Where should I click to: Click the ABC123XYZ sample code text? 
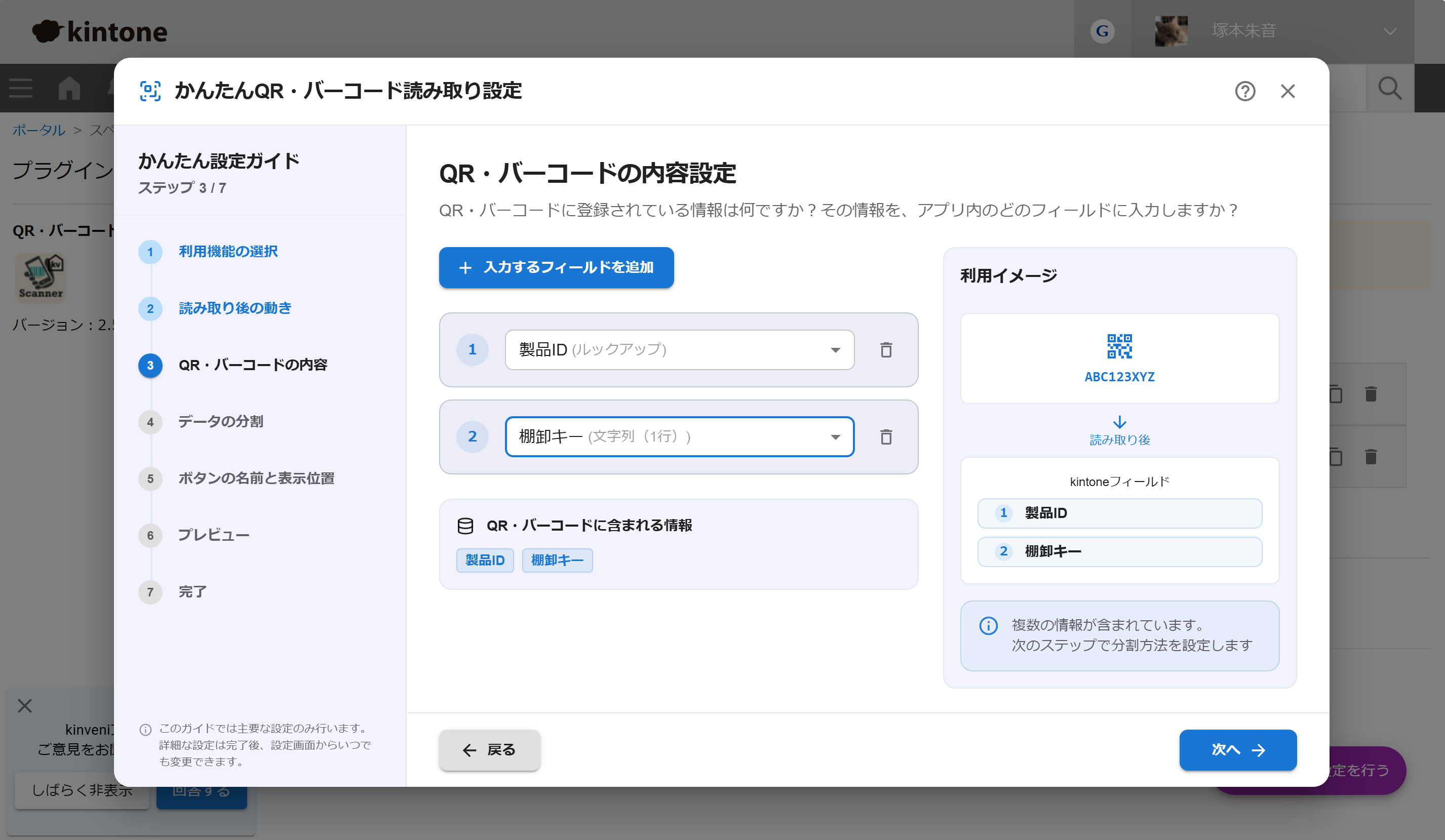point(1119,377)
